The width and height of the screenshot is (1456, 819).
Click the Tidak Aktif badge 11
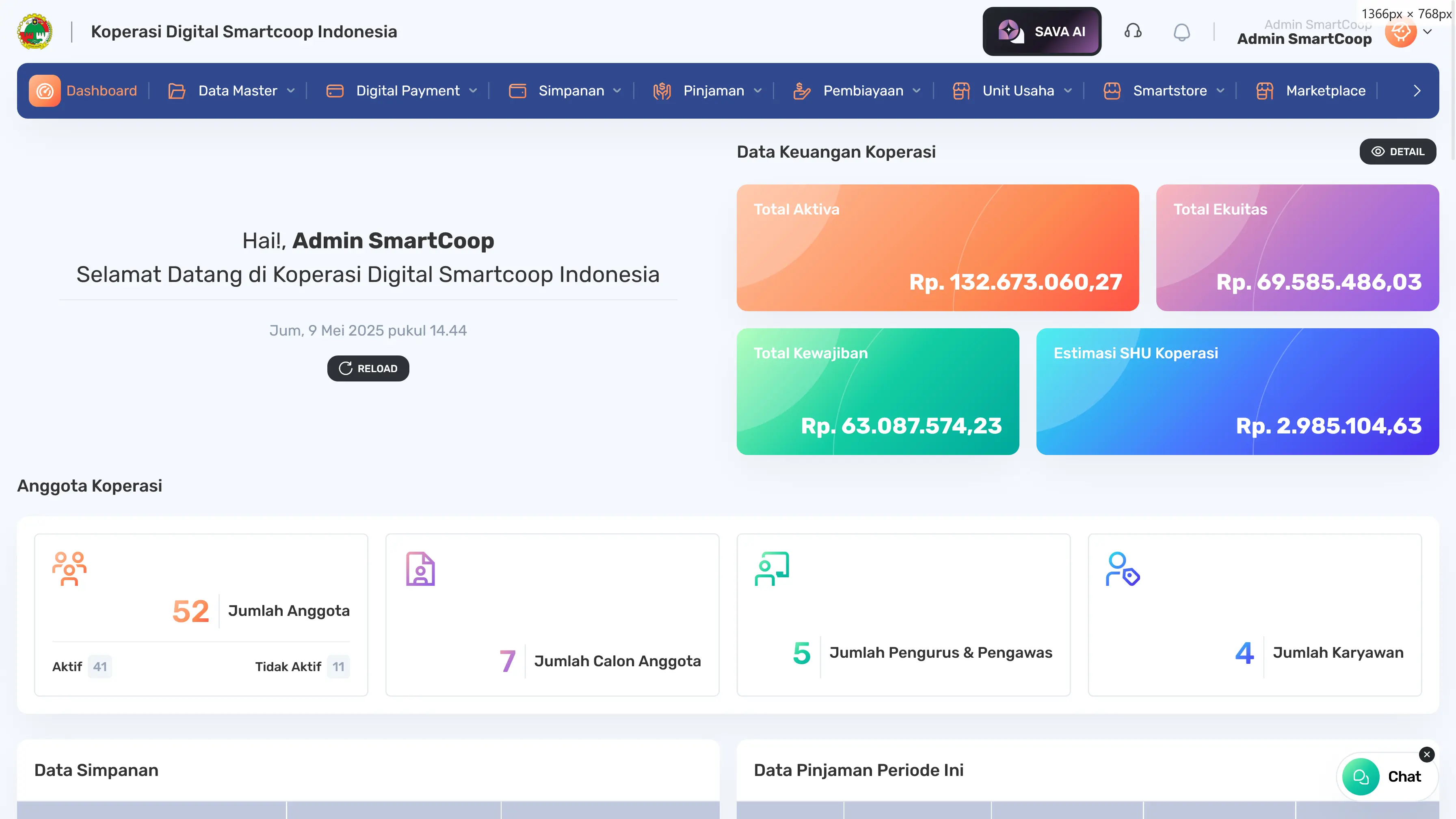(339, 666)
